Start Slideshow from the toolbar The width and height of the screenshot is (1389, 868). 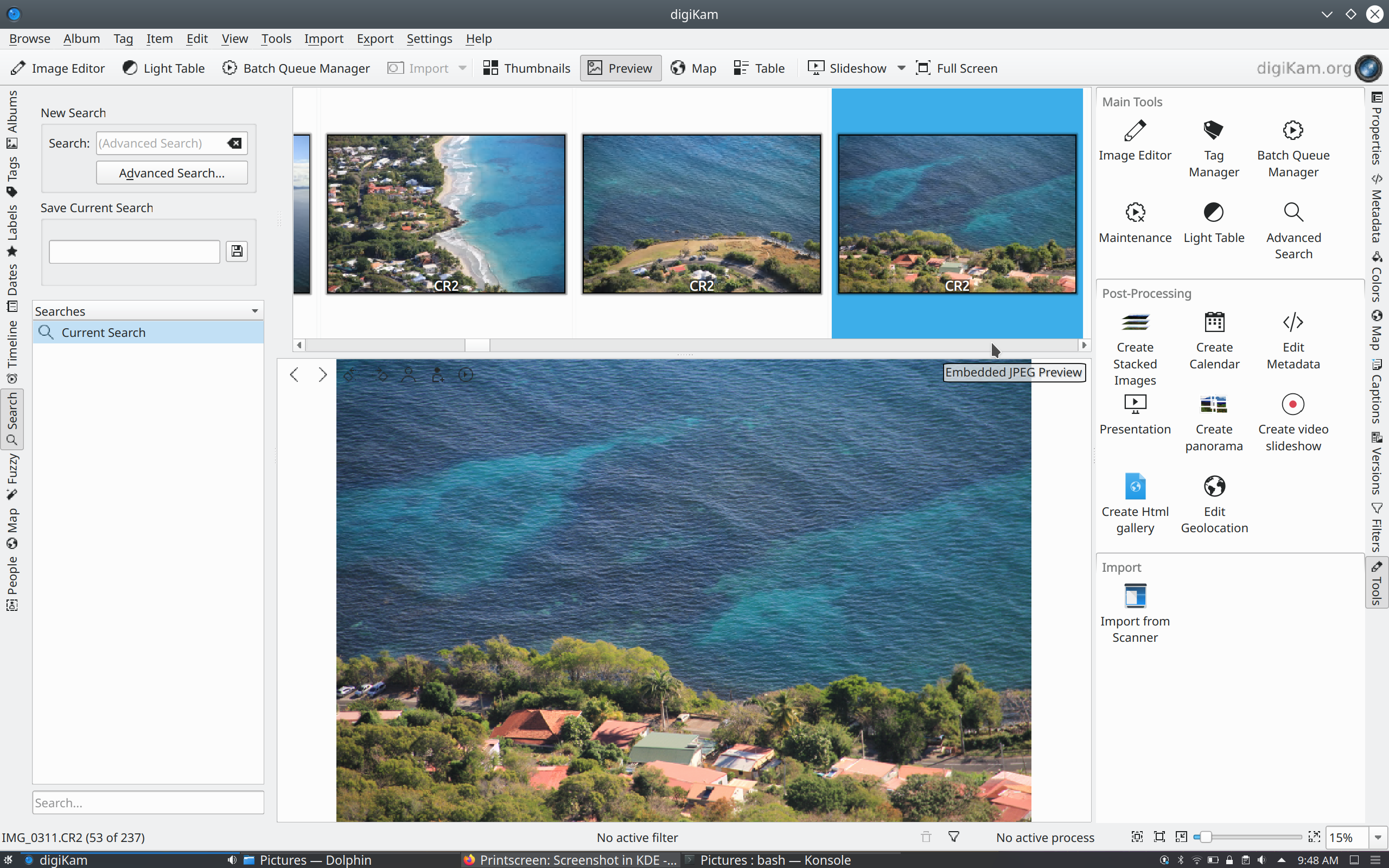(x=848, y=68)
